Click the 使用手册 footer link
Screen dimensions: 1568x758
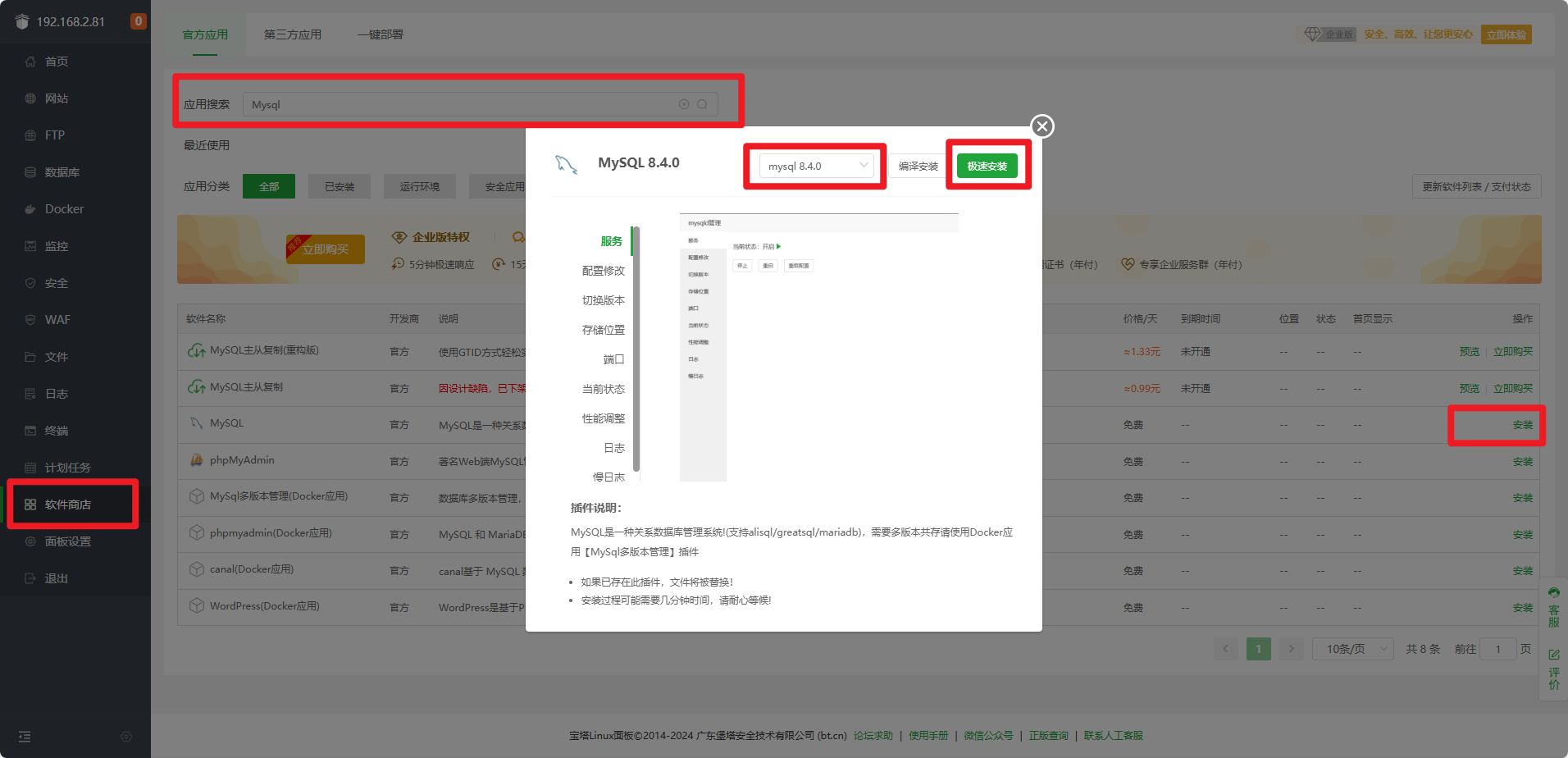pos(928,736)
